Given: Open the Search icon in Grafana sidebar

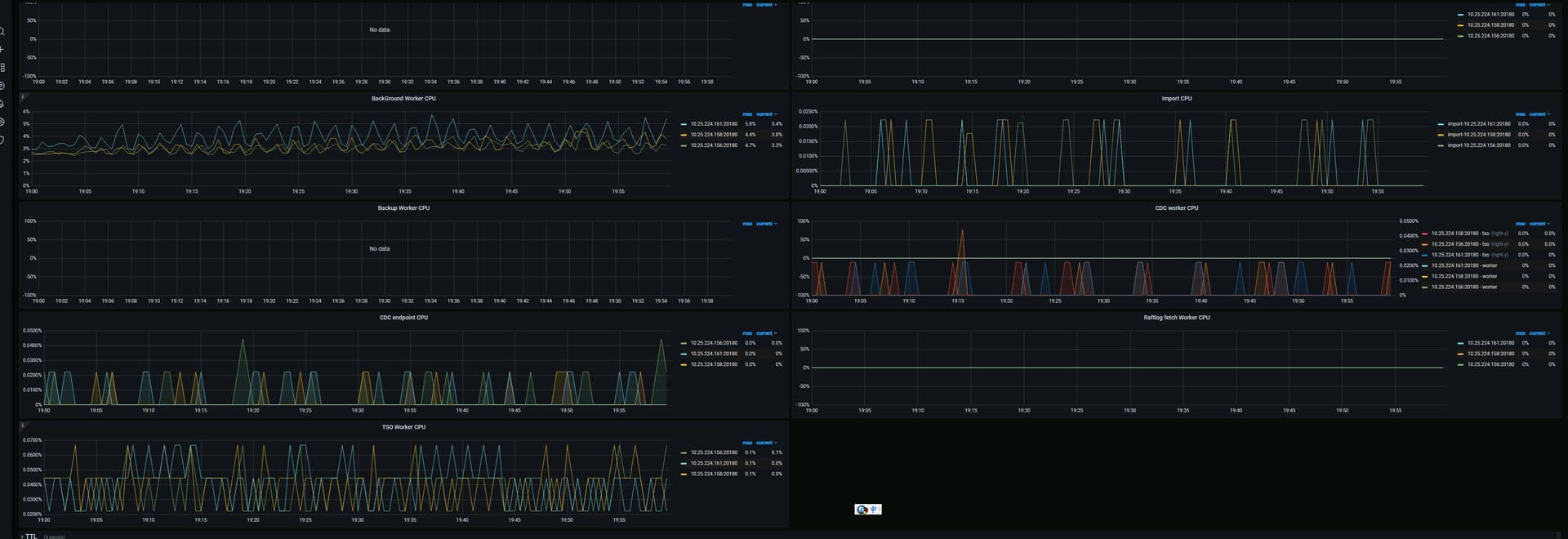Looking at the screenshot, I should [x=2, y=32].
